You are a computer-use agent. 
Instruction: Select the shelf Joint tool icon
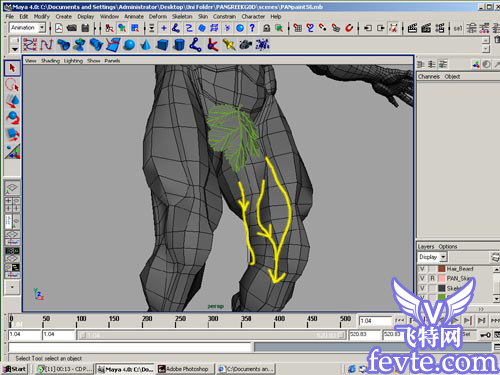pos(196,45)
